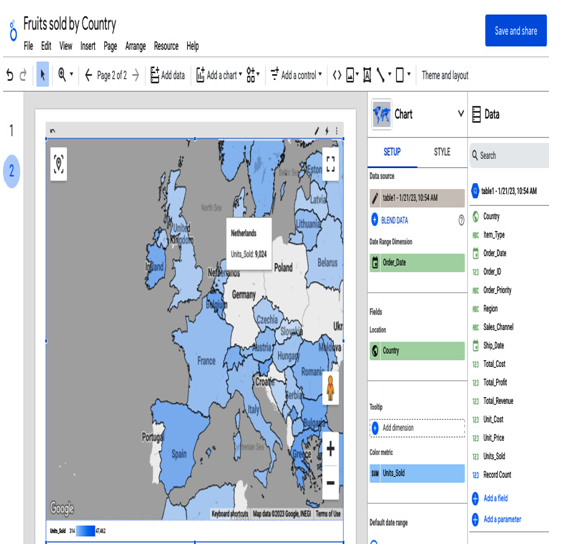The width and height of the screenshot is (563, 548).
Task: Click chart header undo arrow icon
Action: click(52, 131)
